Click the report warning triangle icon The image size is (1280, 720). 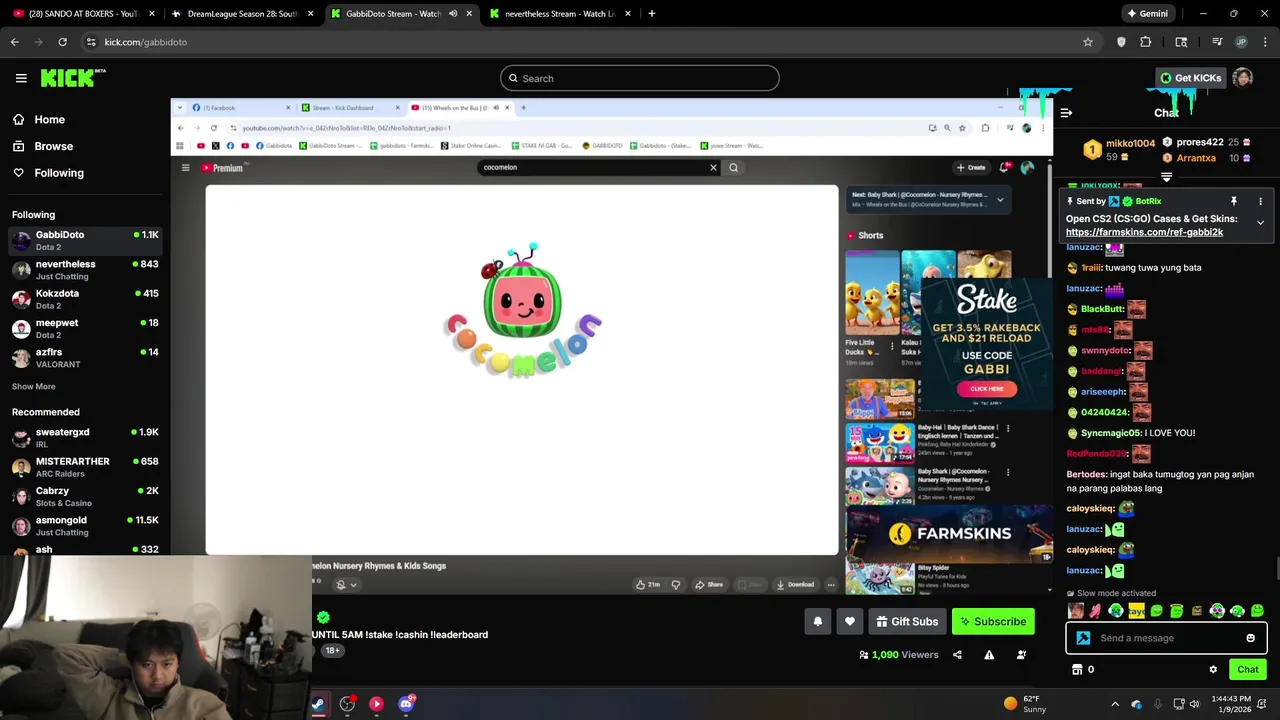pos(989,655)
